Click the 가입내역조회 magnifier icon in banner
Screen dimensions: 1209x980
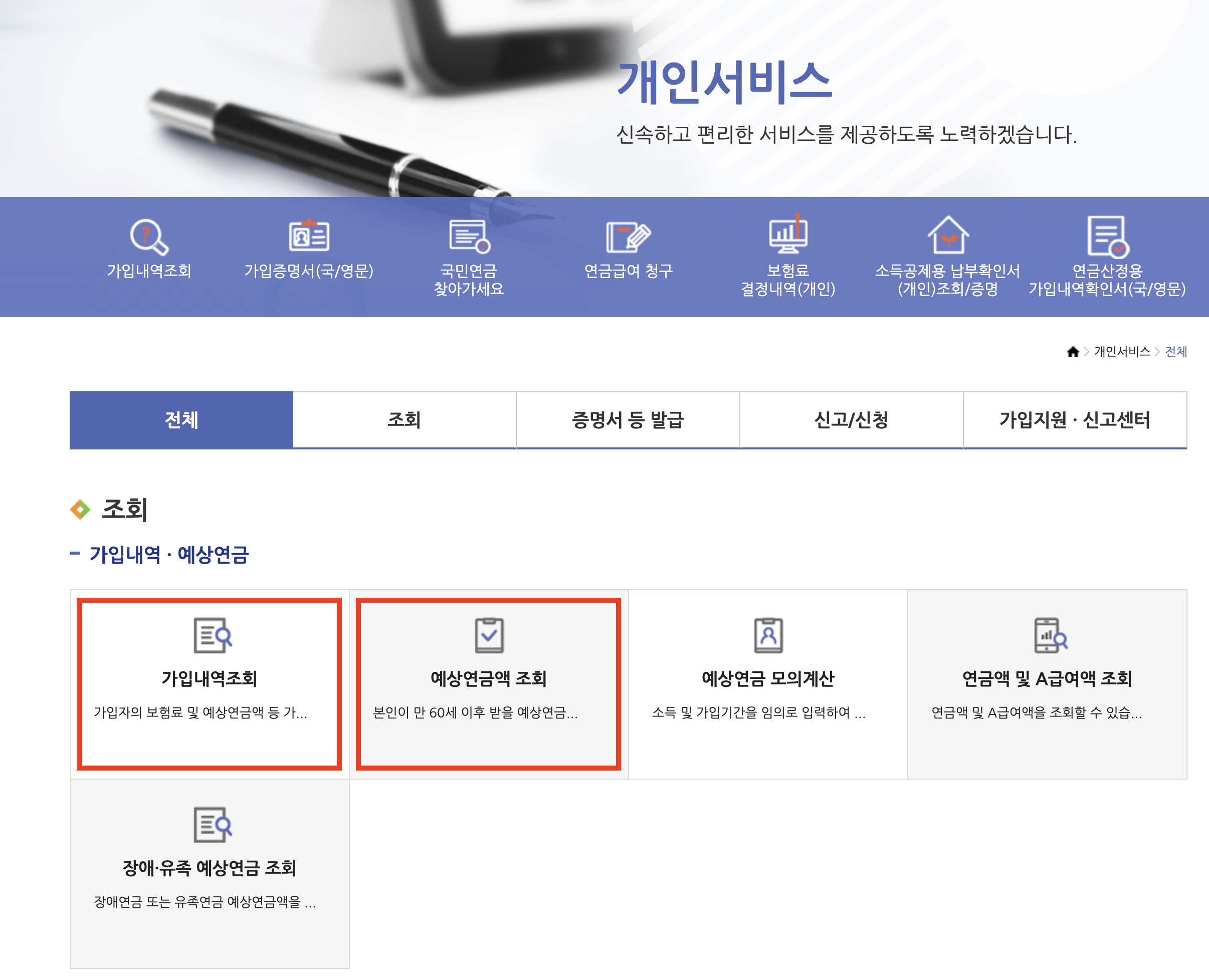click(149, 236)
